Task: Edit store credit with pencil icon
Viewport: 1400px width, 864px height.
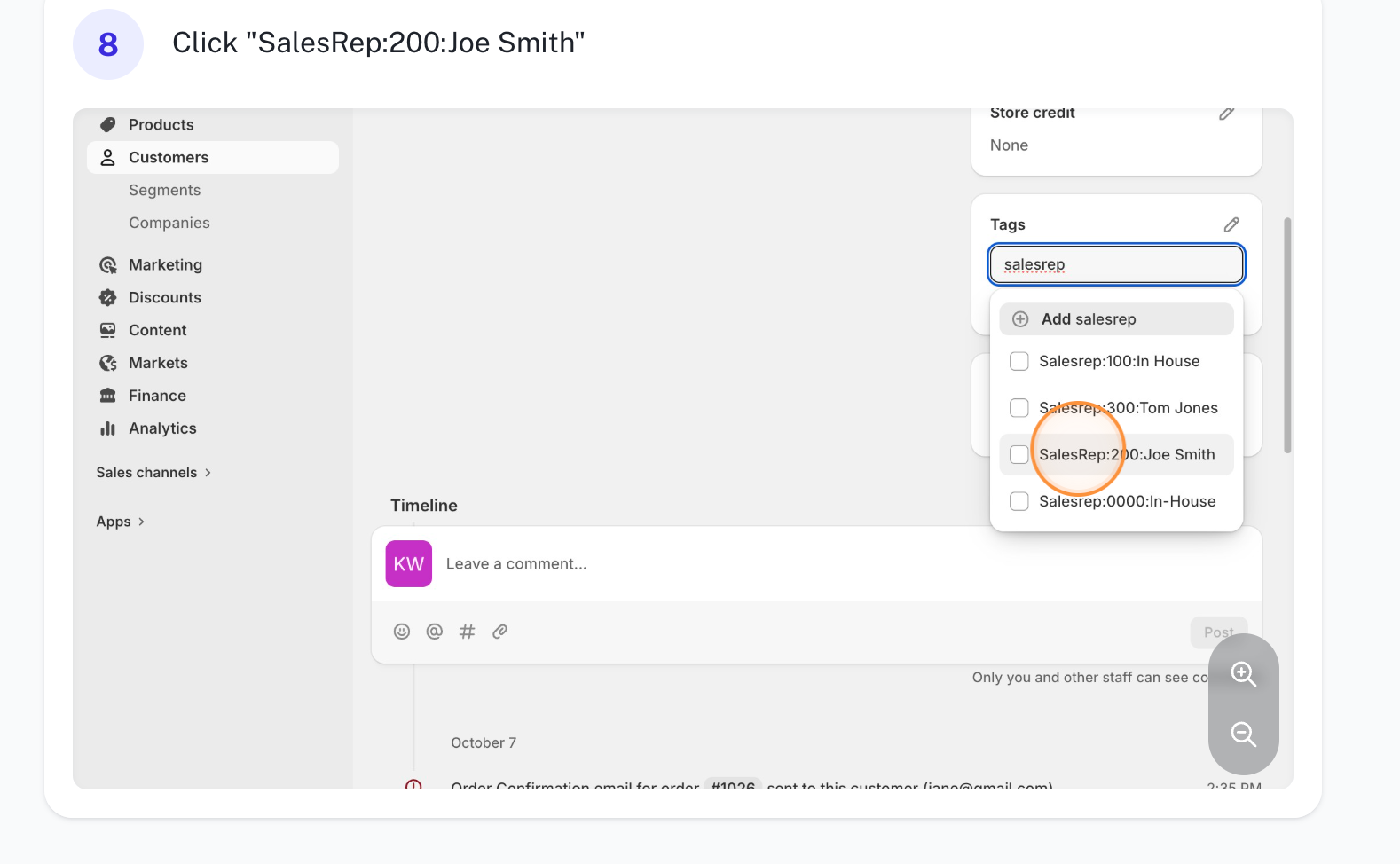Action: pos(1227,114)
